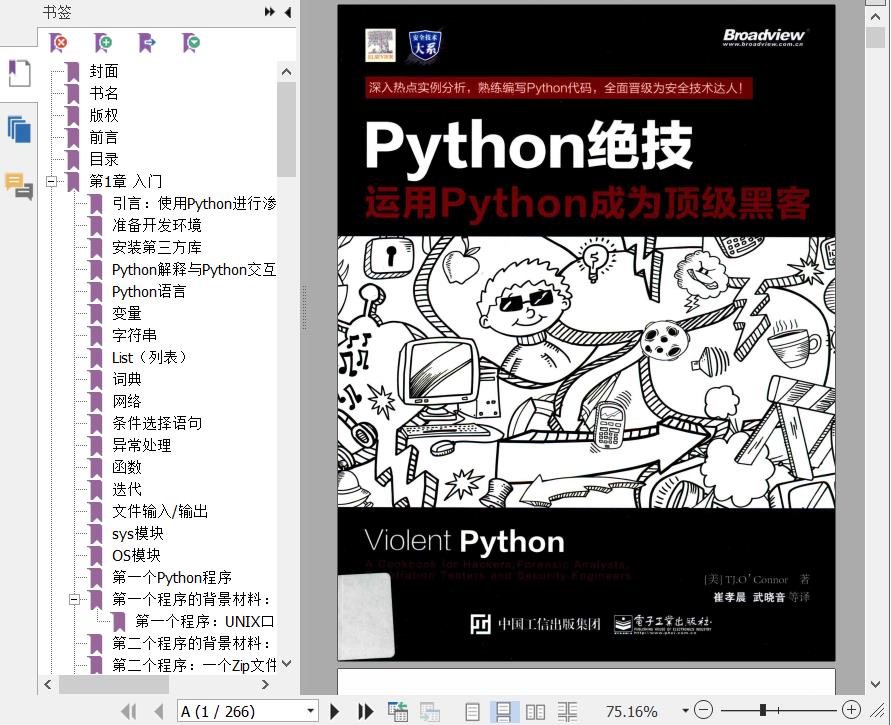Open the 第1章 入门 bookmark
Viewport: 891px width, 725px height.
(x=126, y=182)
